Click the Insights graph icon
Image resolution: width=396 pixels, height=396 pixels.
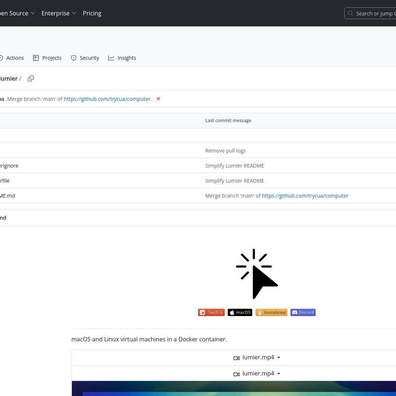(x=111, y=58)
